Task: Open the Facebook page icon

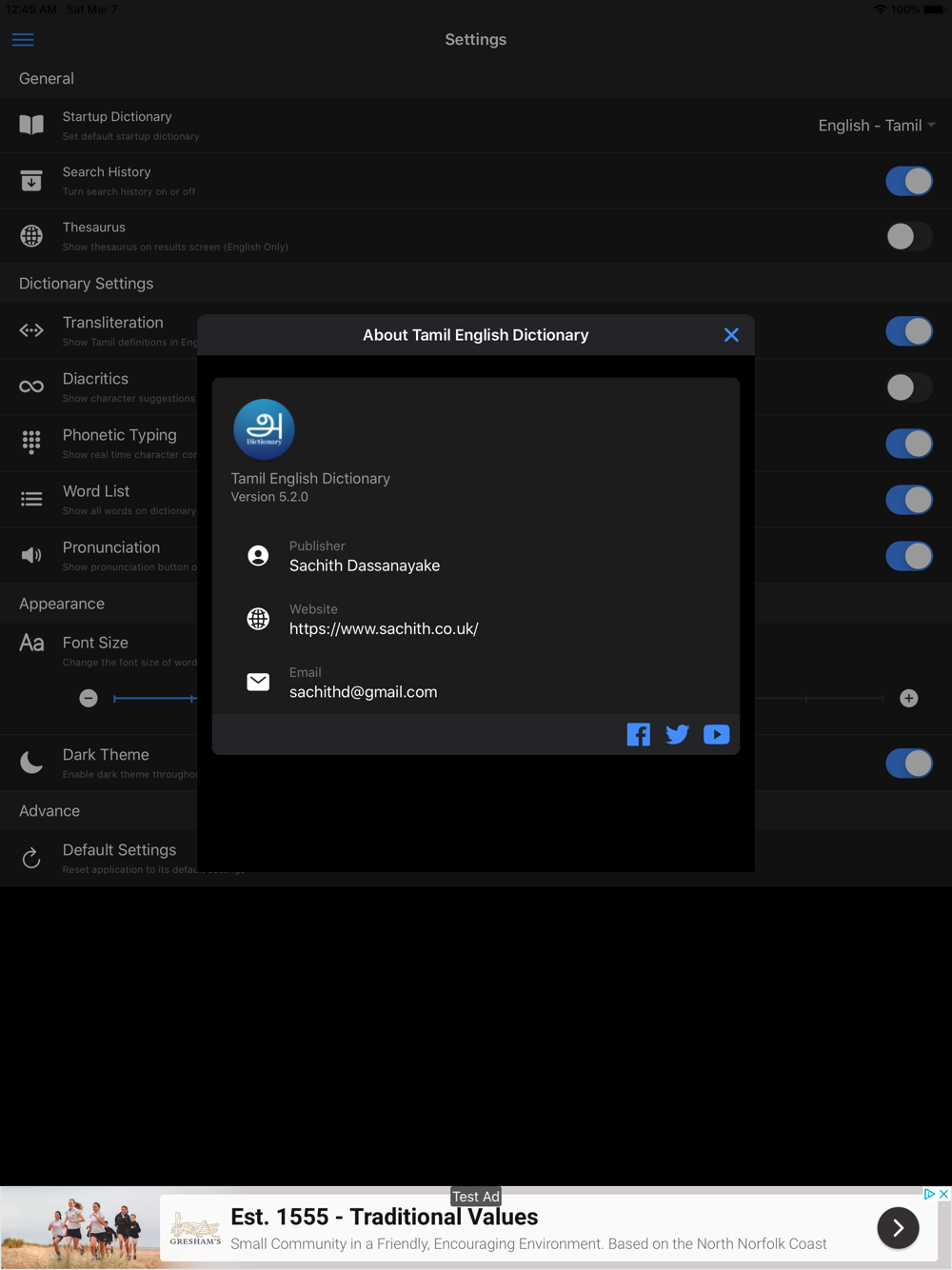Action: 639,734
